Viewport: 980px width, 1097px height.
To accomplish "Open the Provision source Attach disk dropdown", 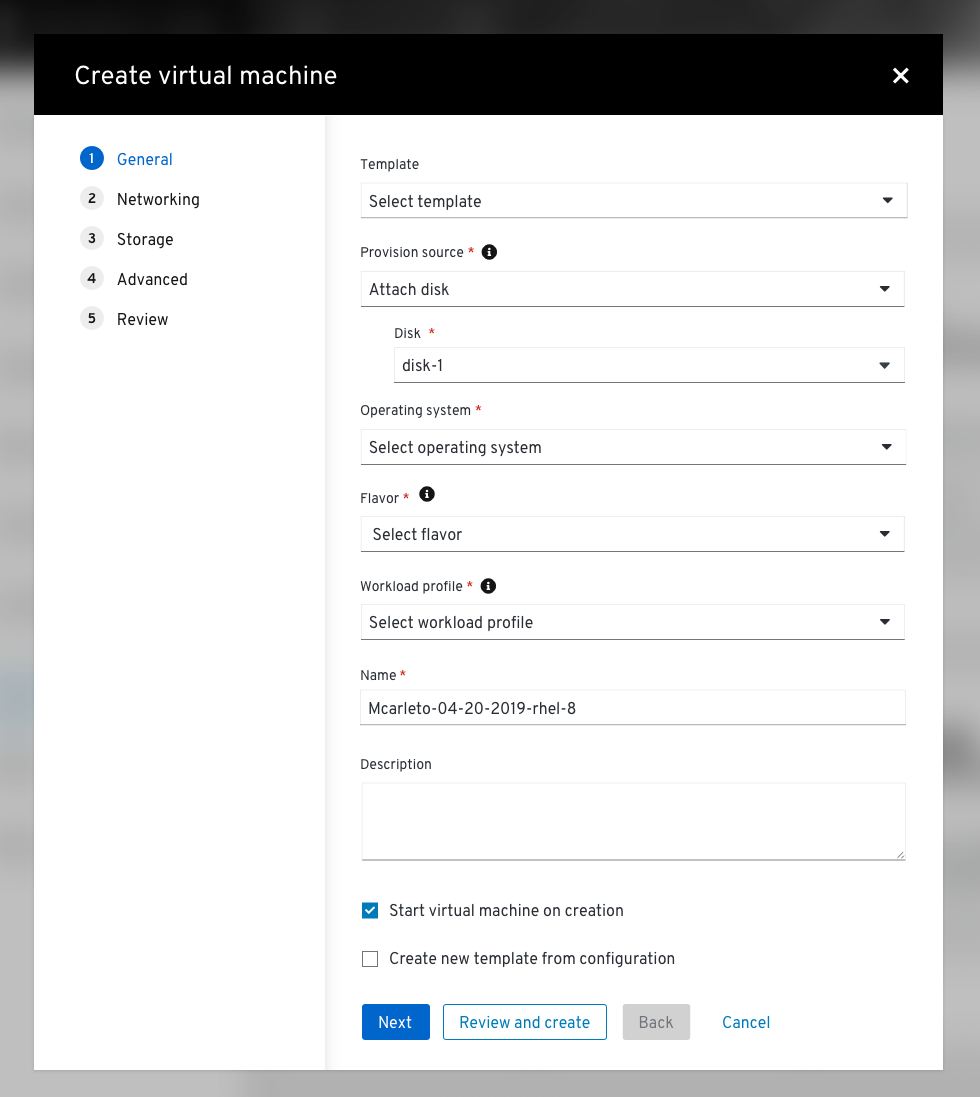I will 632,289.
